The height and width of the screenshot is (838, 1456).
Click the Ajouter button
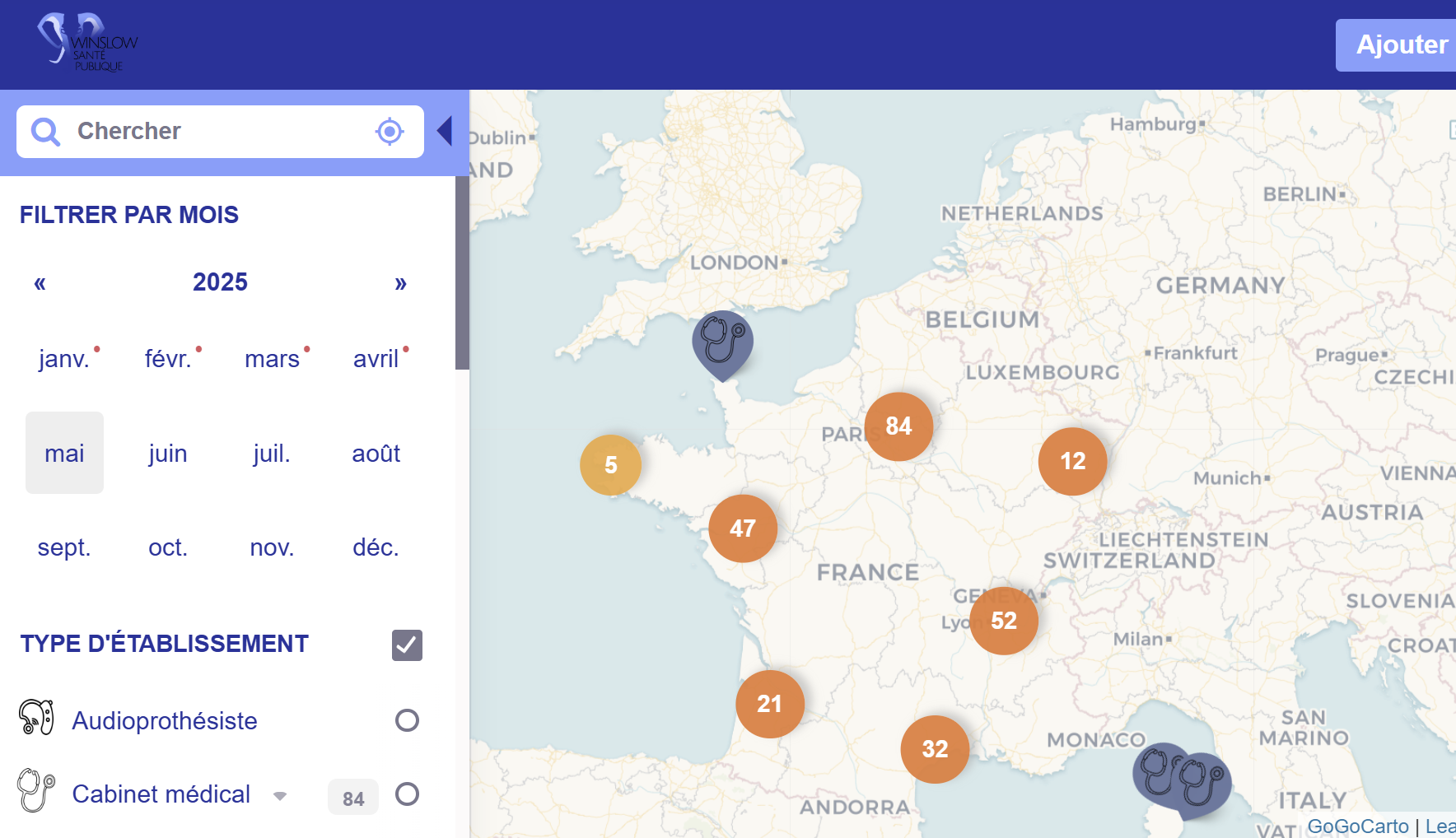(1400, 45)
